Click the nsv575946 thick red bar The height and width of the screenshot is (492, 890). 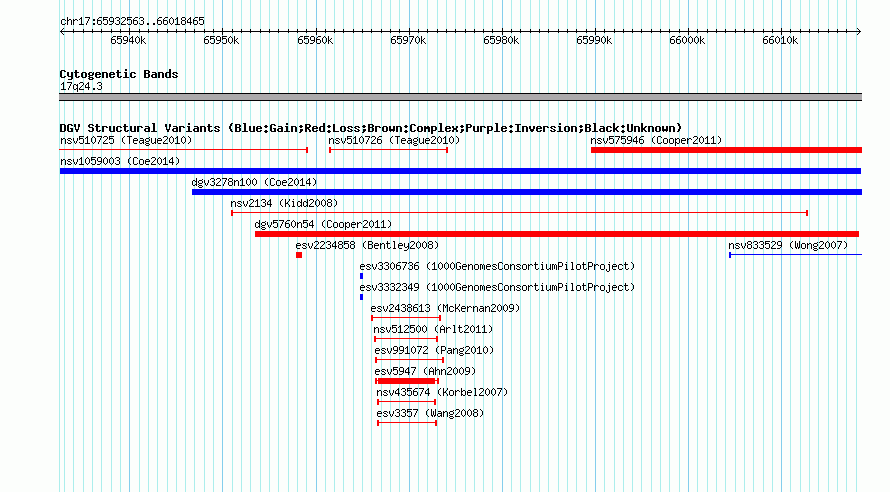pyautogui.click(x=726, y=150)
